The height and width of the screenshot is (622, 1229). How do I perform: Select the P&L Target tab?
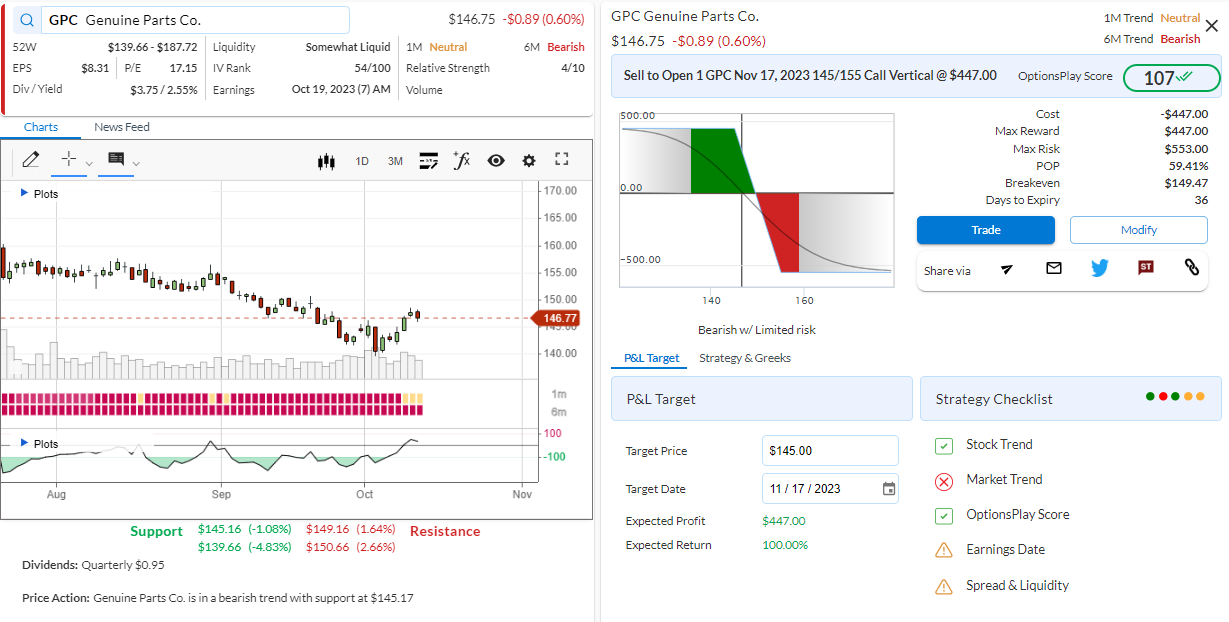pos(651,358)
